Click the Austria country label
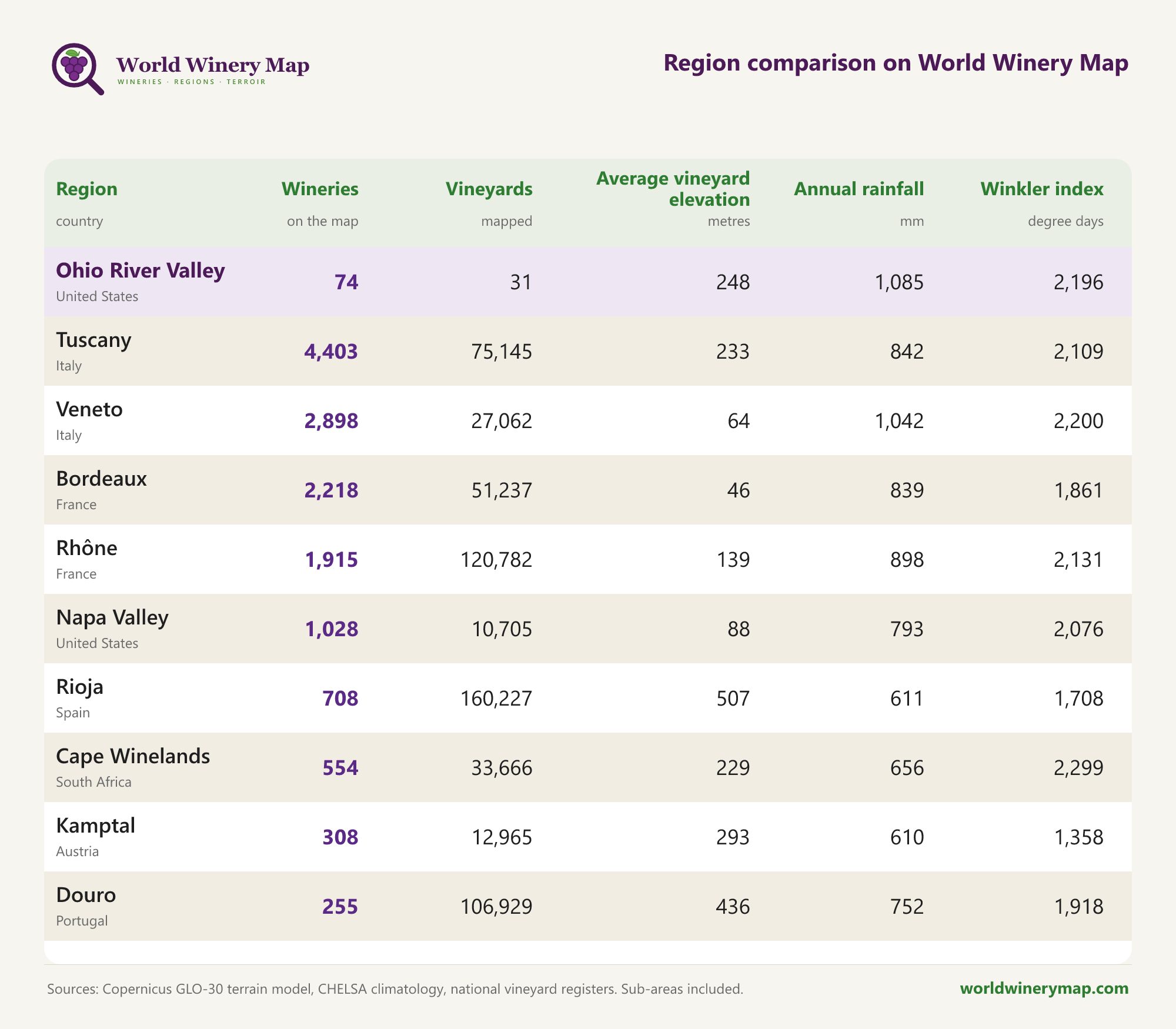 coord(77,851)
